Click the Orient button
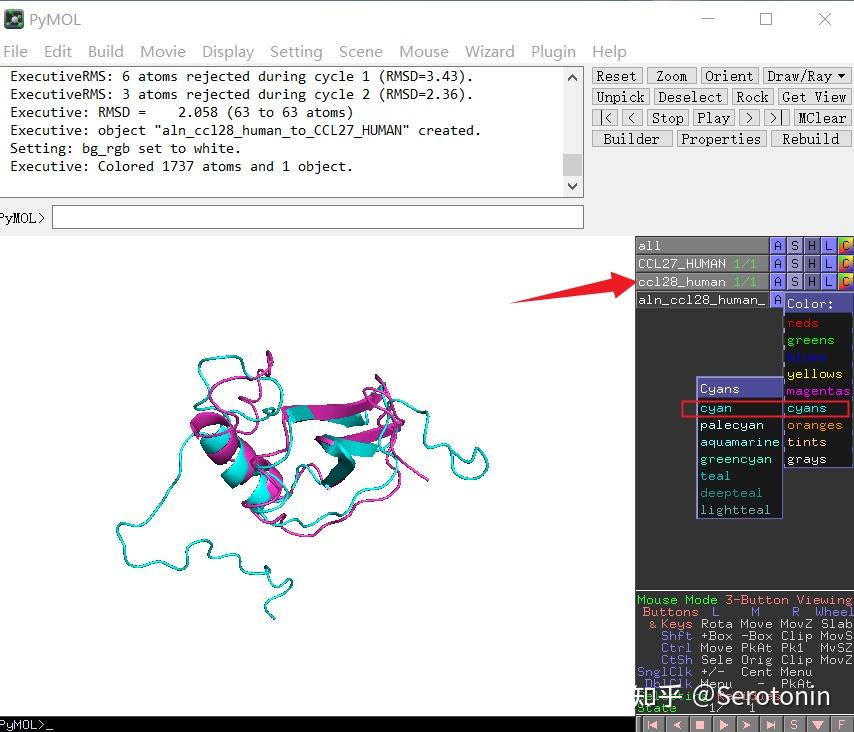The width and height of the screenshot is (854, 732). [x=729, y=76]
